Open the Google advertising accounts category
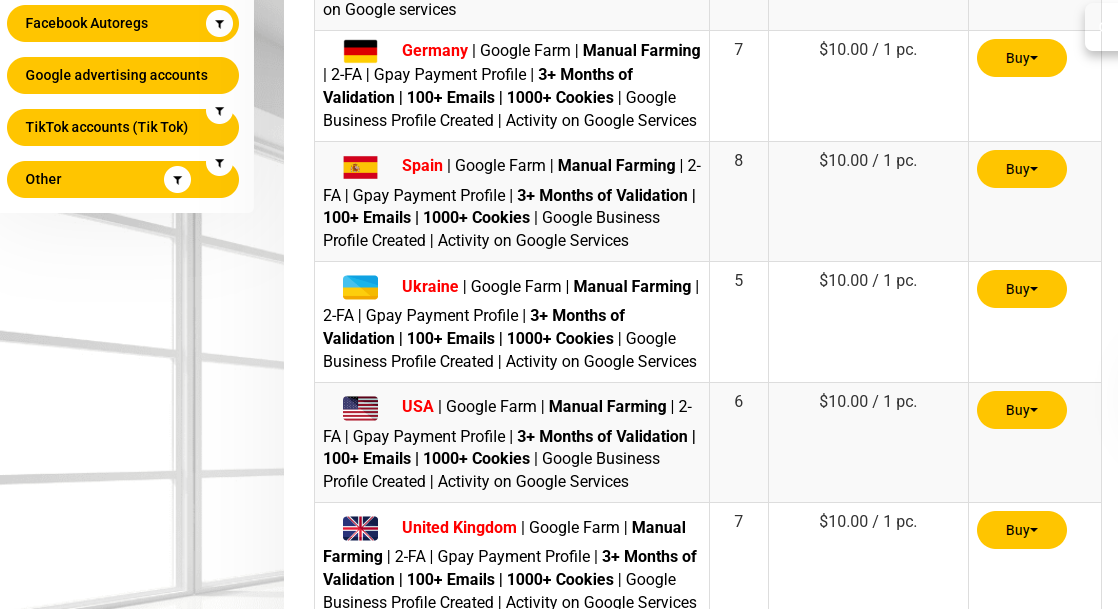This screenshot has height=609, width=1118. 118,76
